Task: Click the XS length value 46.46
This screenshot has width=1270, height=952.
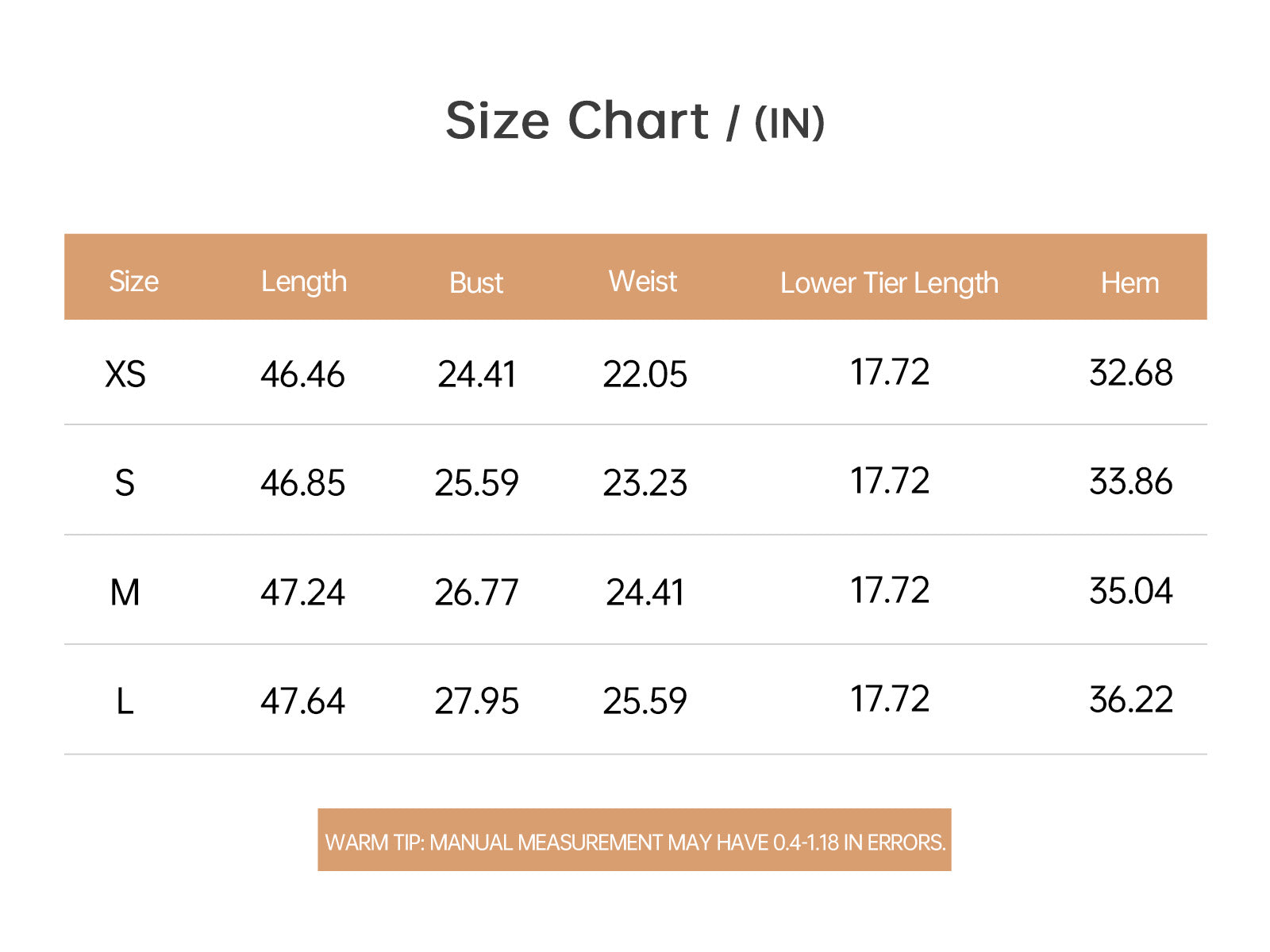Action: point(302,374)
